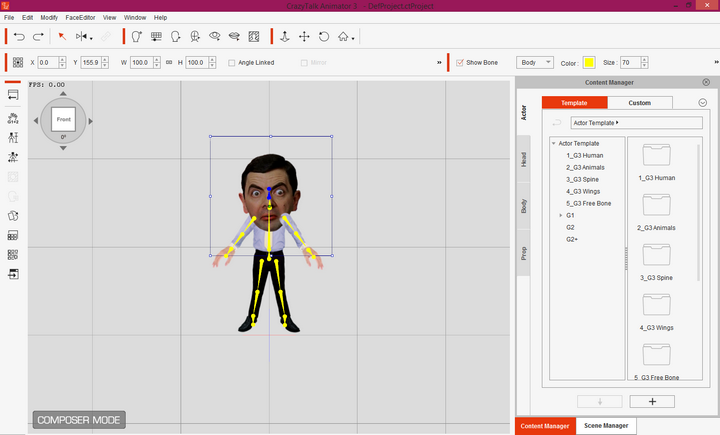
Task: Increase the X value stepper up
Action: 62,60
